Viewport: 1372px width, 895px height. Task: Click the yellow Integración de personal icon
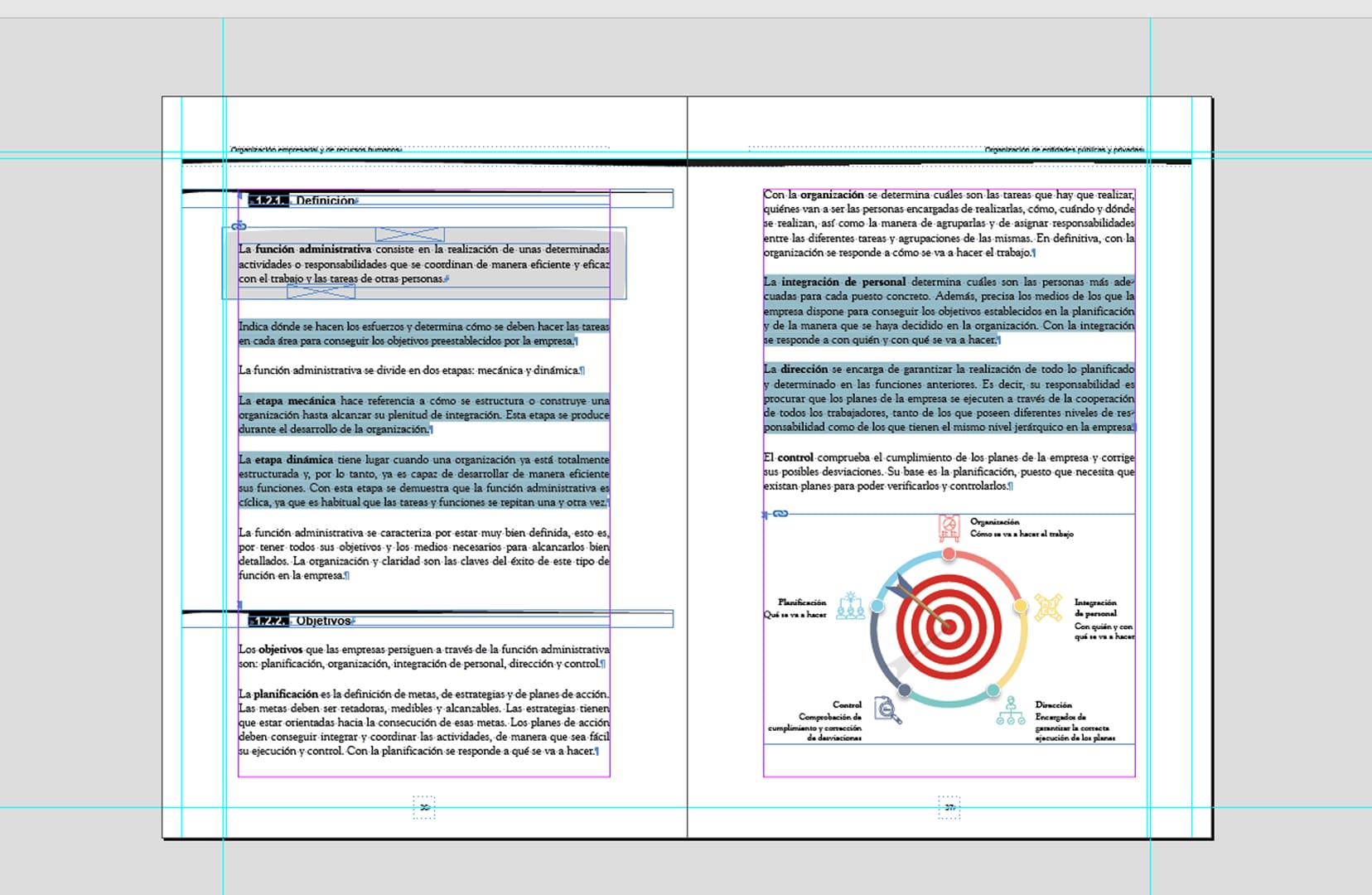1048,607
